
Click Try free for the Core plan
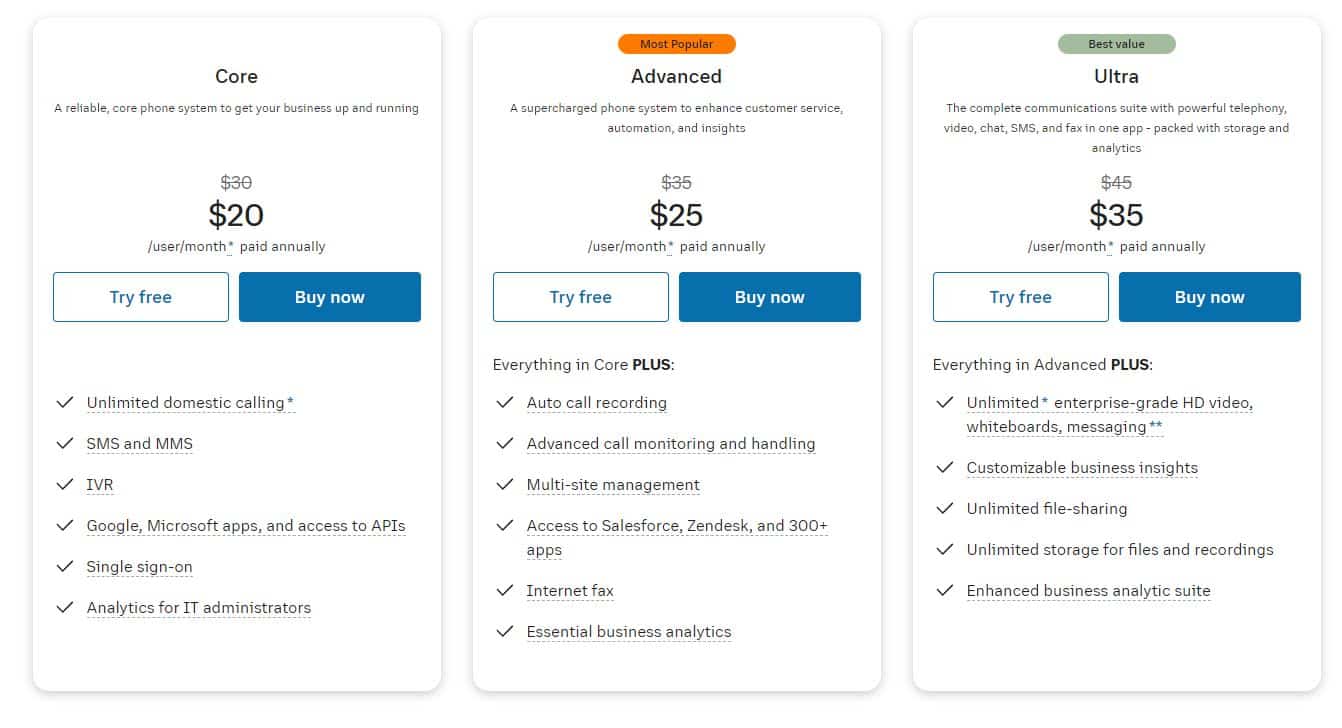click(141, 297)
